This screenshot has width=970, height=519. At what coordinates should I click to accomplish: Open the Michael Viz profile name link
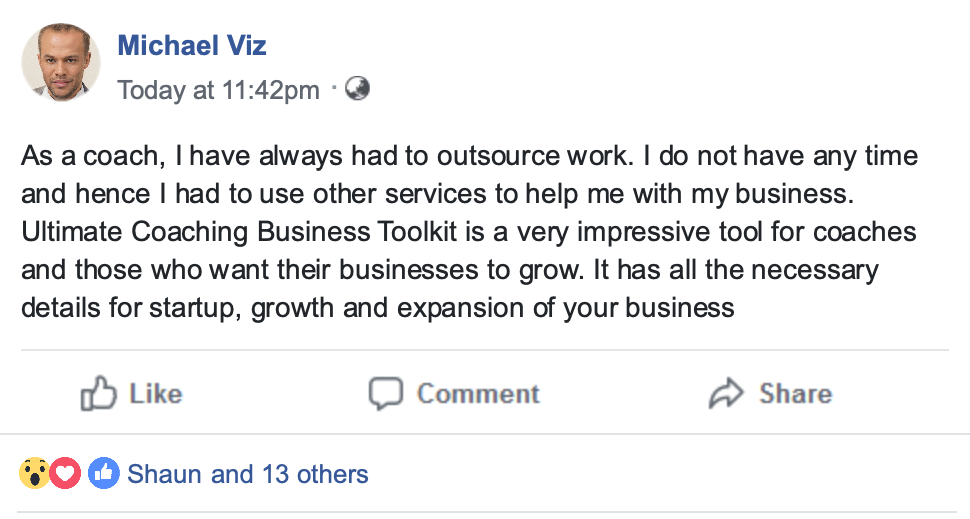(x=192, y=45)
